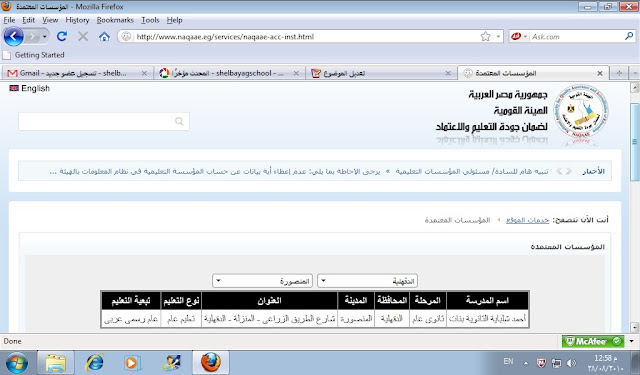
Task: Reload the page with the refresh icon
Action: pos(62,37)
